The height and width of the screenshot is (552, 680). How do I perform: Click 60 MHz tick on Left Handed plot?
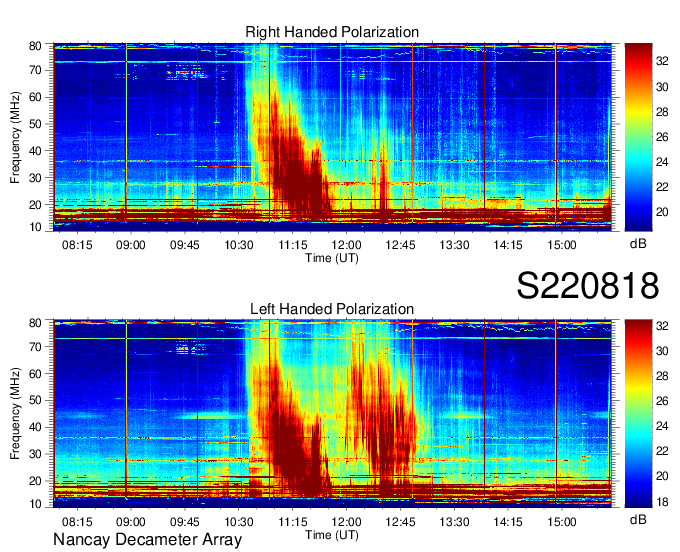pos(35,373)
